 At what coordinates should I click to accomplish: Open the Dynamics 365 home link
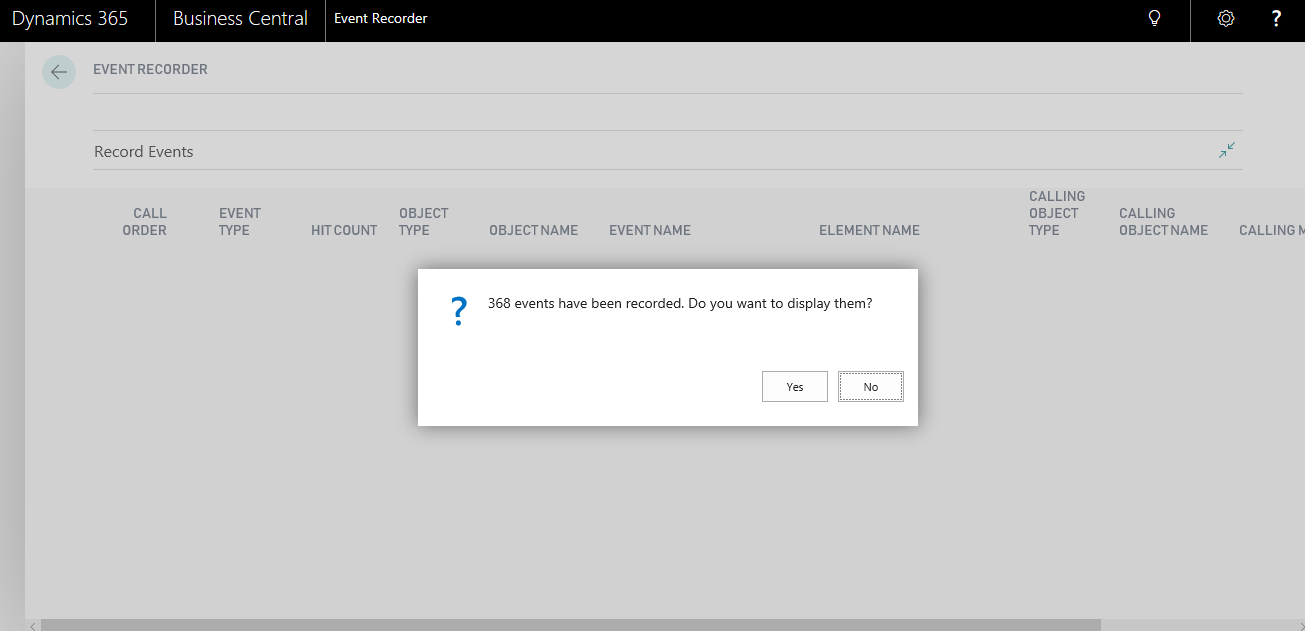coord(70,19)
